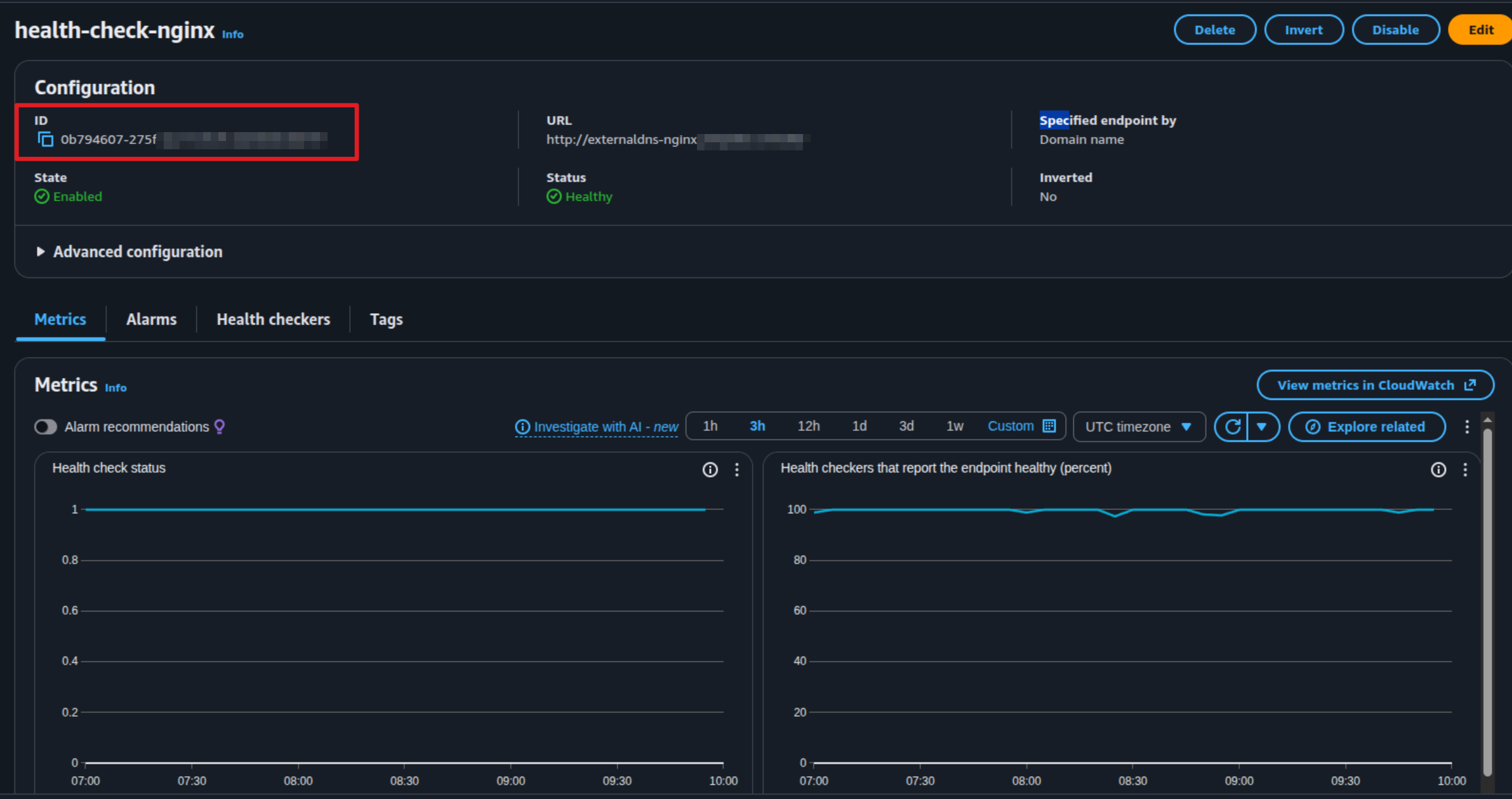This screenshot has width=1512, height=799.
Task: Copy the health check ID
Action: (x=45, y=139)
